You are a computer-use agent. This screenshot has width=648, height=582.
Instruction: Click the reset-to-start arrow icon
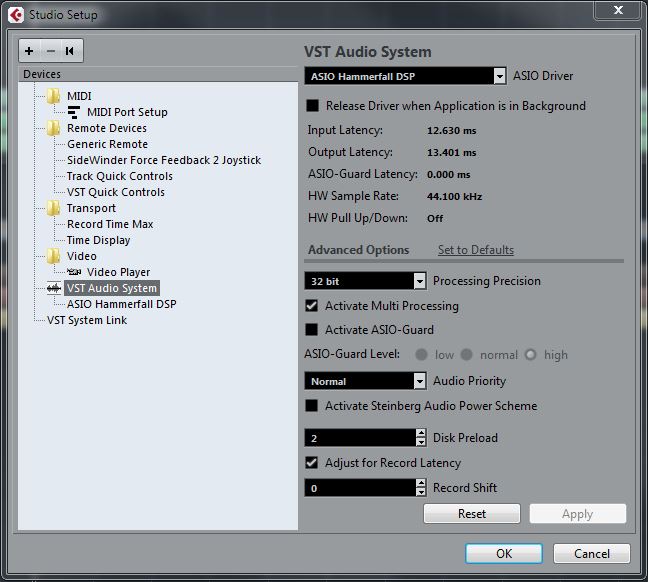point(69,51)
